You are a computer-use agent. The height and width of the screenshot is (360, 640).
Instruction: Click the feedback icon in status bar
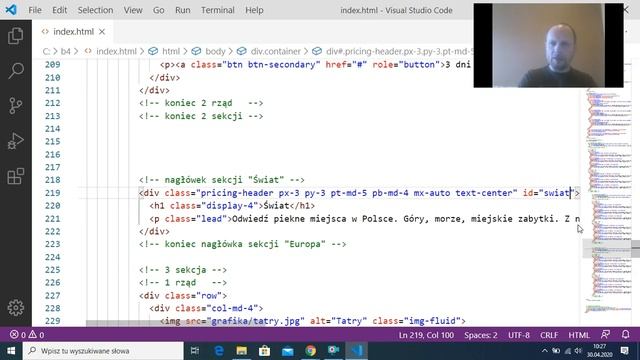click(605, 335)
